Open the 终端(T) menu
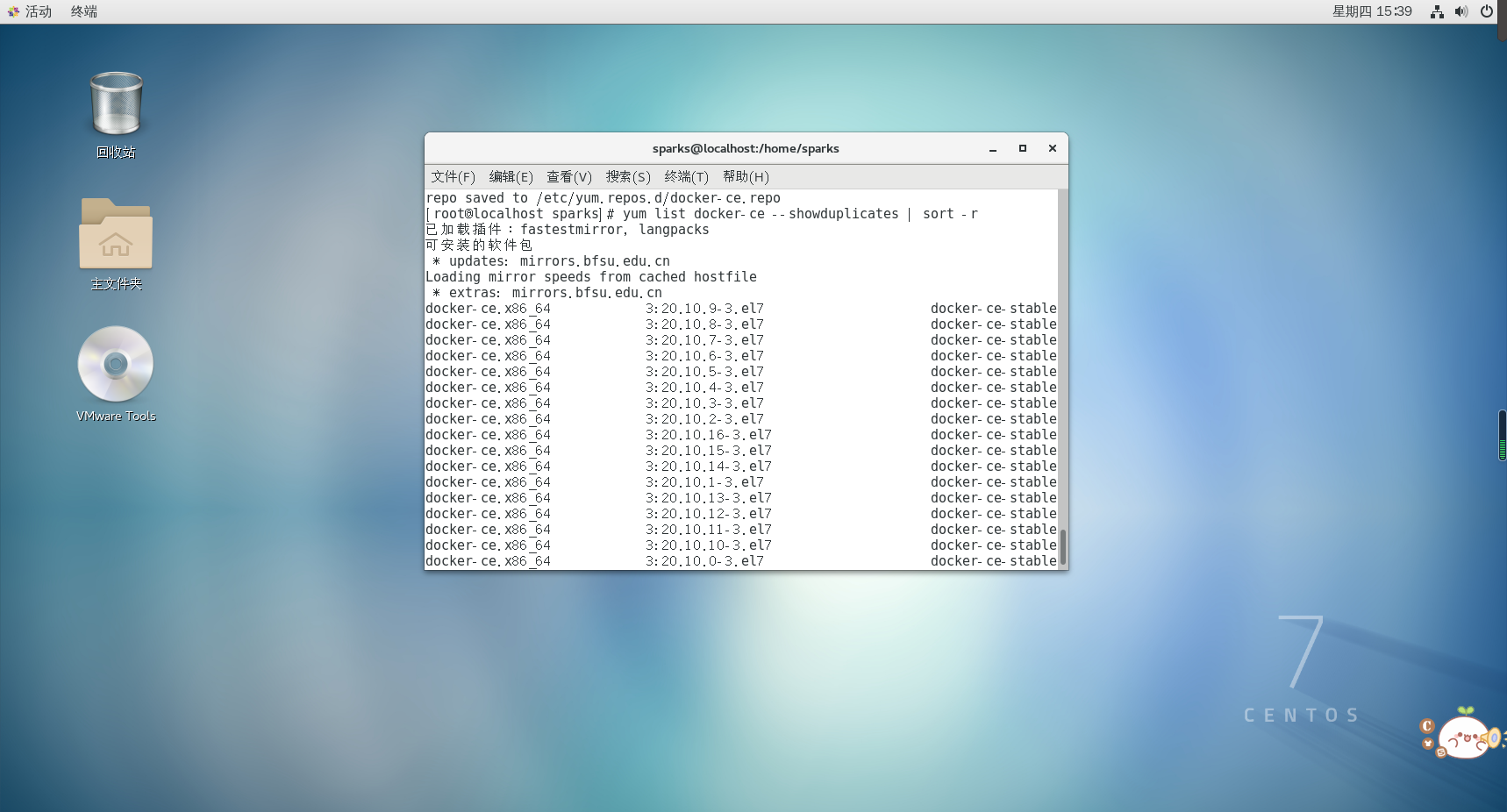This screenshot has width=1507, height=812. (x=686, y=177)
